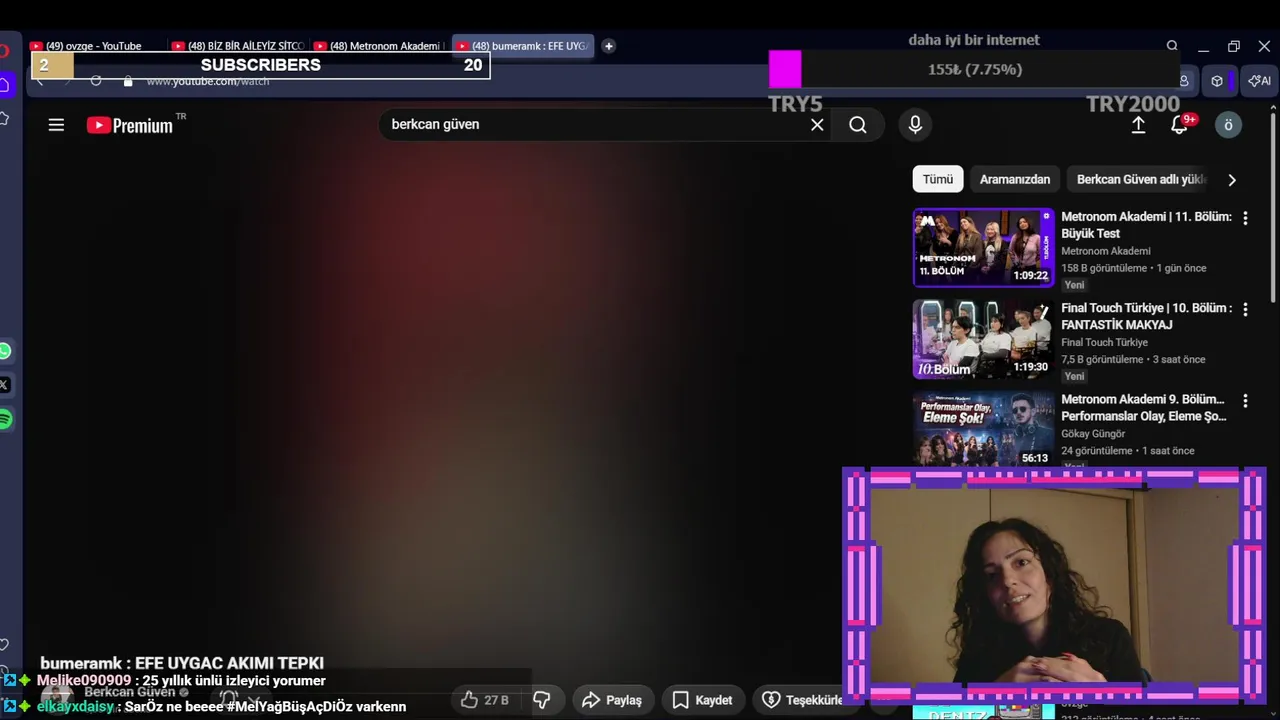Start voice search with microphone
1280x720 pixels.
pyautogui.click(x=914, y=124)
